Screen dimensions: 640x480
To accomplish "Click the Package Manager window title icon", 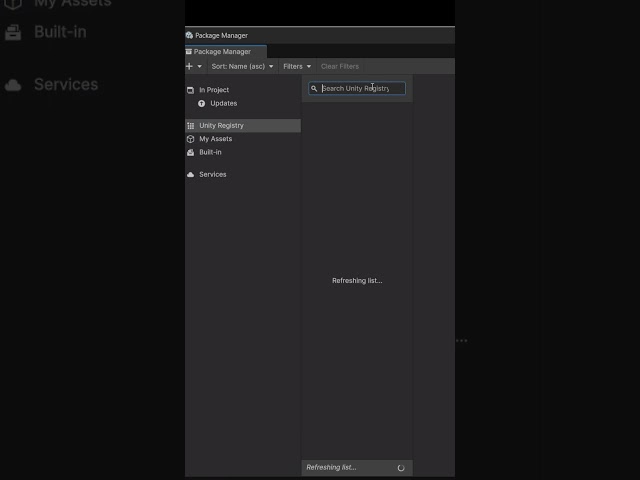I will click(189, 36).
